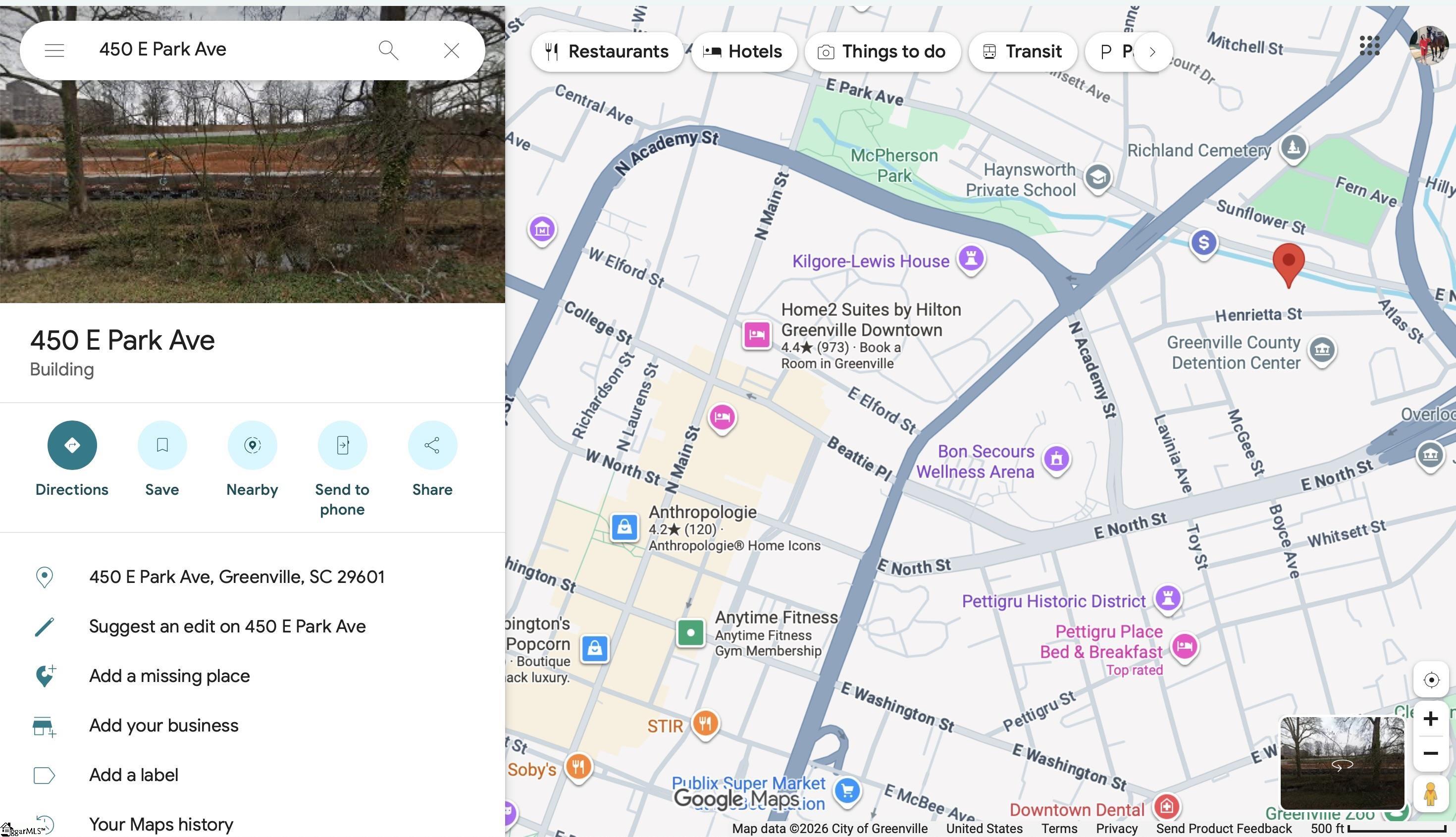
Task: Show Transit options chip
Action: [1022, 52]
